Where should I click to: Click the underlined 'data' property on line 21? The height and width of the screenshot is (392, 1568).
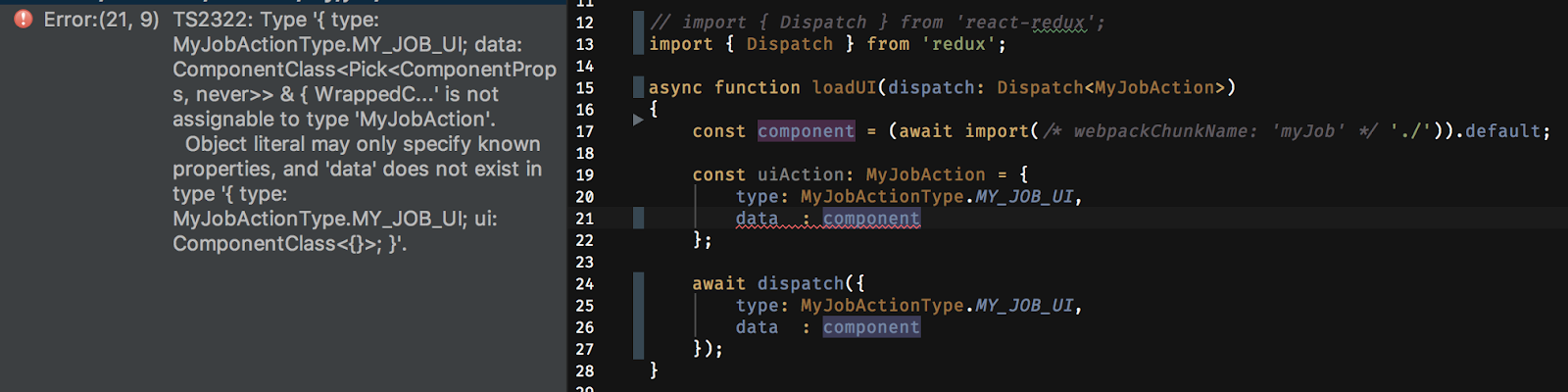point(757,219)
